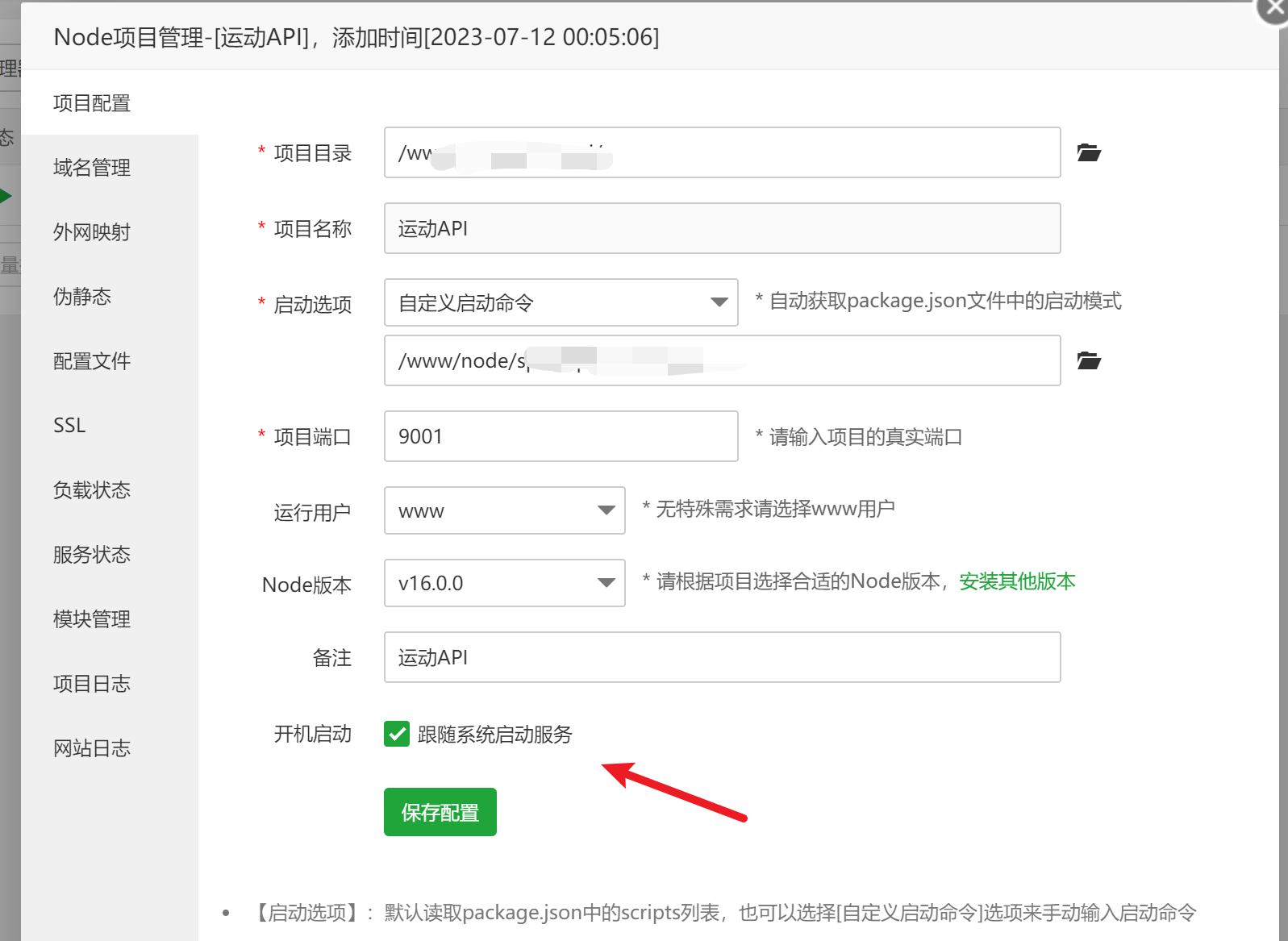Close the Node project management dialog
1288x941 pixels.
pyautogui.click(x=1274, y=9)
